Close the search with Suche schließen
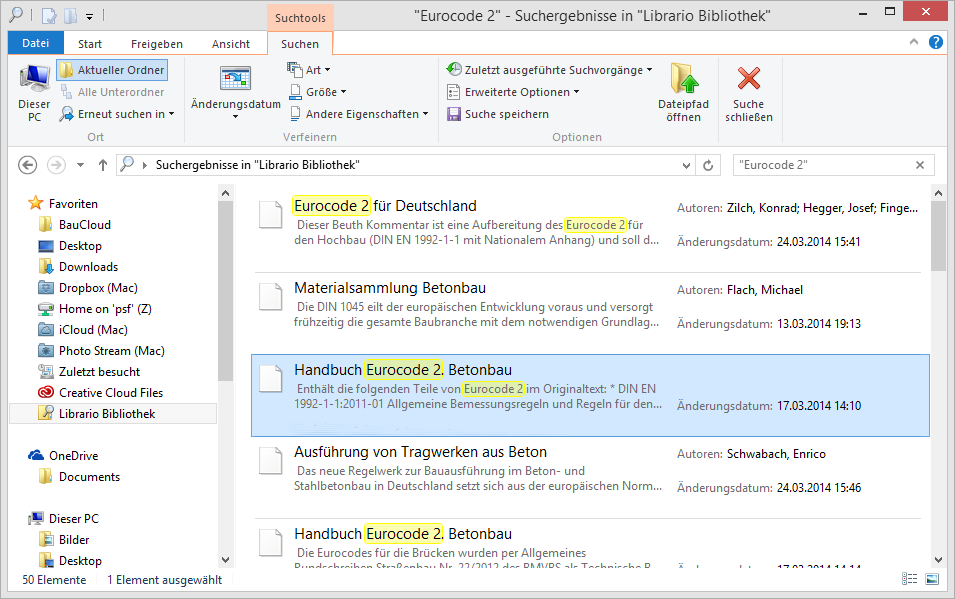Screen dimensions: 955x599 pos(748,79)
